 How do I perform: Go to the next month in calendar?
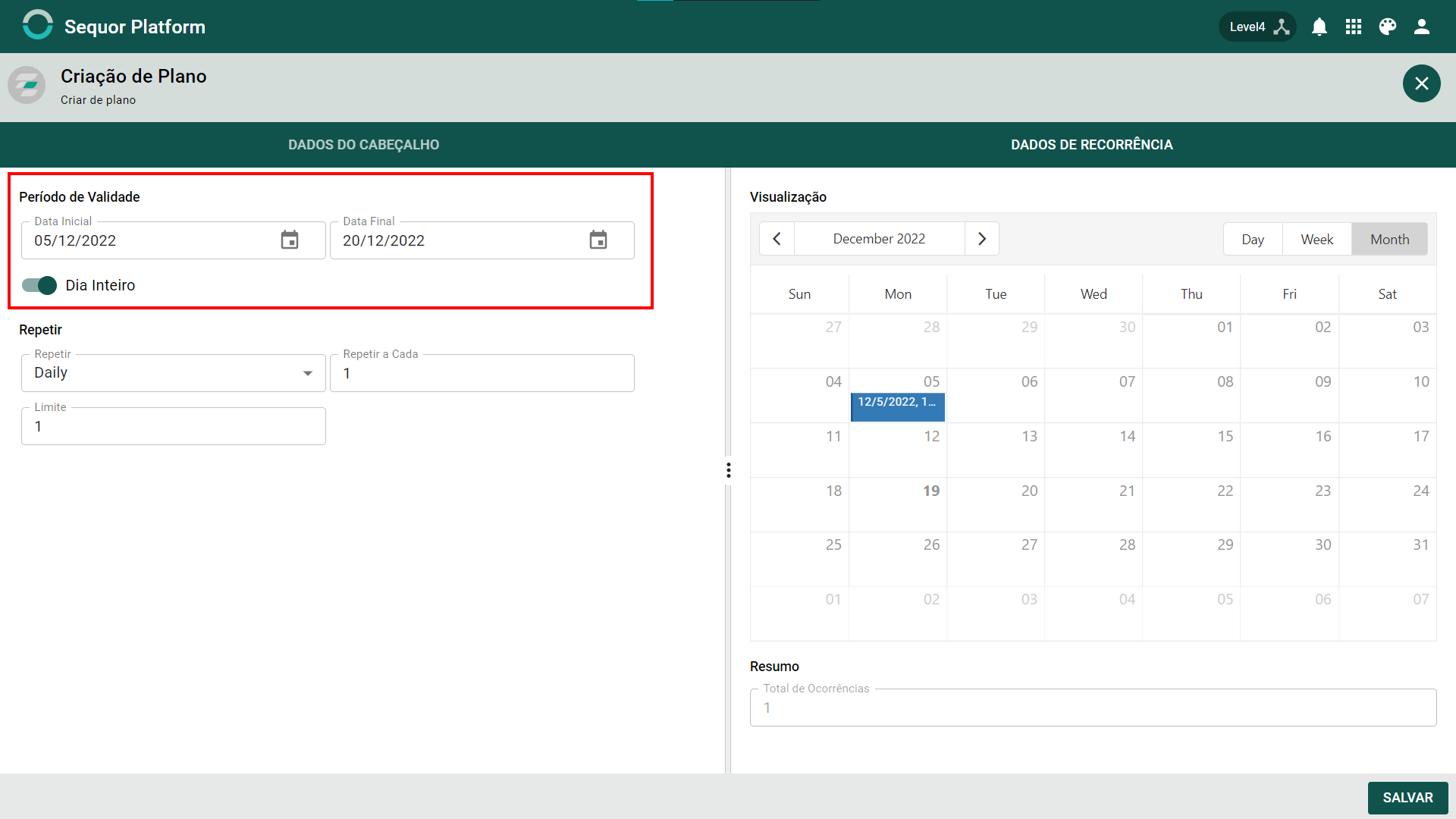click(x=982, y=239)
